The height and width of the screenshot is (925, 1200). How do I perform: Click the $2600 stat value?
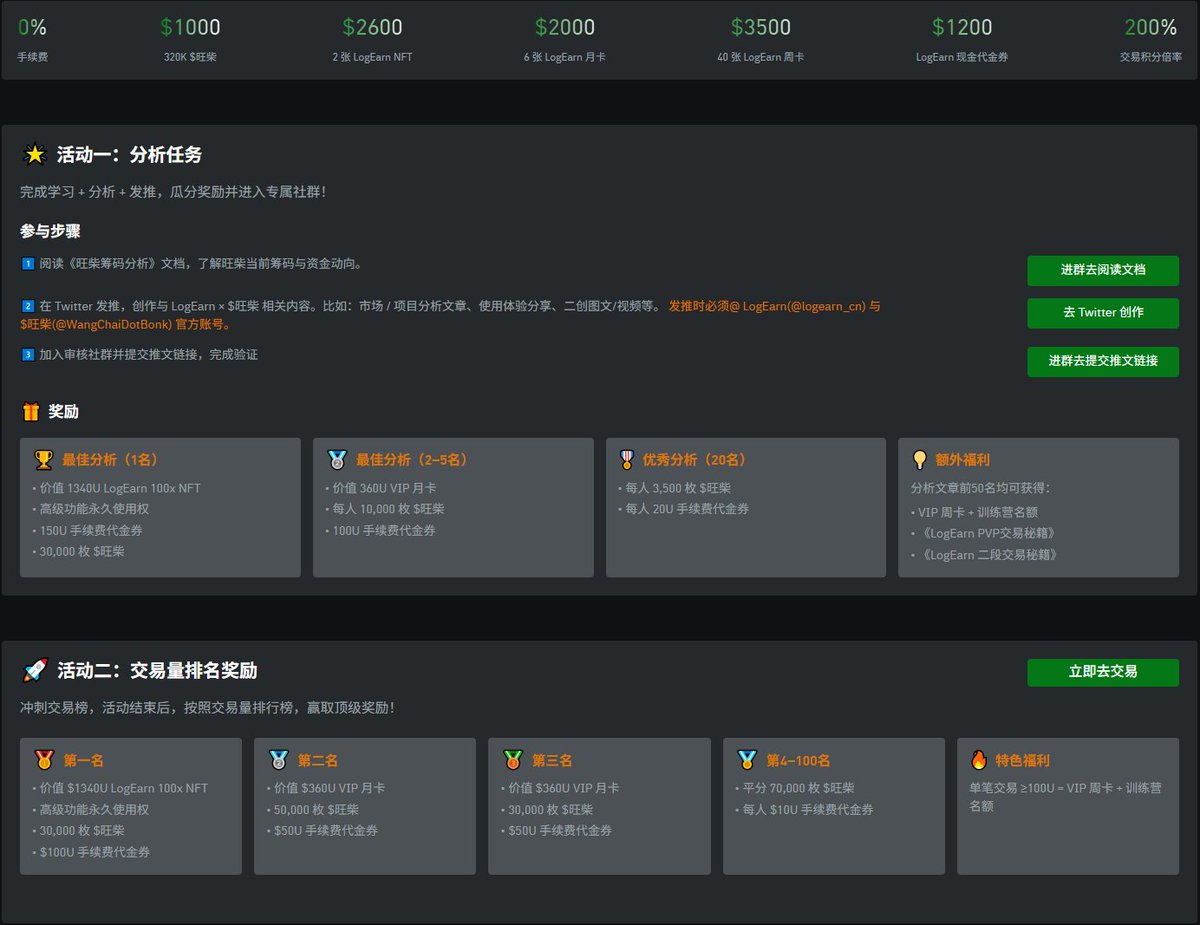point(372,28)
